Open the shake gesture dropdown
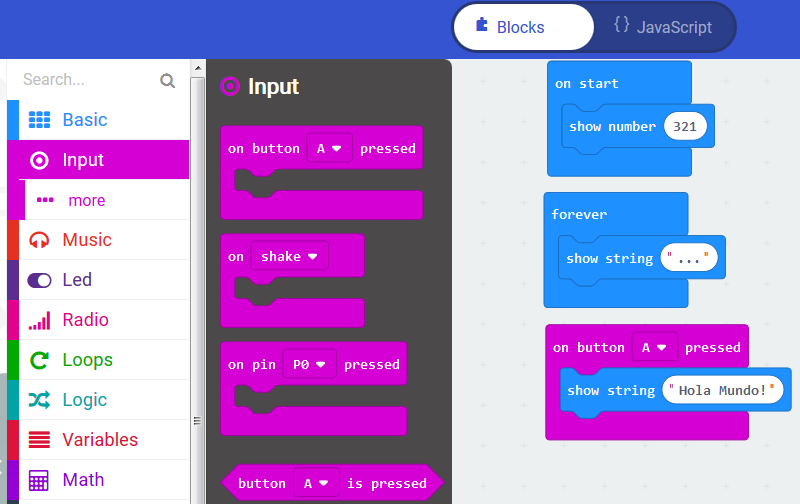The height and width of the screenshot is (504, 800). [289, 257]
